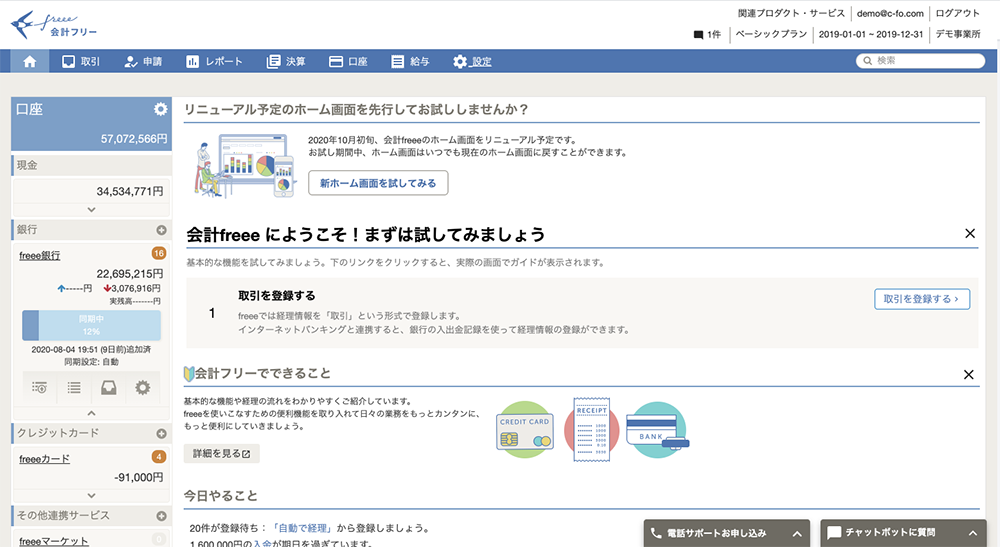The width and height of the screenshot is (1000, 547).
Task: Open the freee銀行 settings gear icon
Action: point(143,388)
